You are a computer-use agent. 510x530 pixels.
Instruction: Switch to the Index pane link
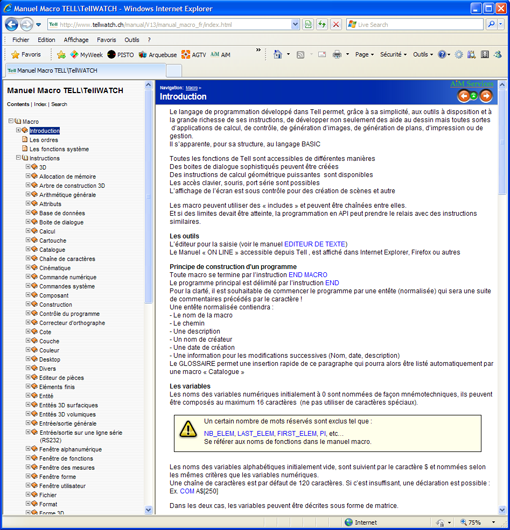40,104
